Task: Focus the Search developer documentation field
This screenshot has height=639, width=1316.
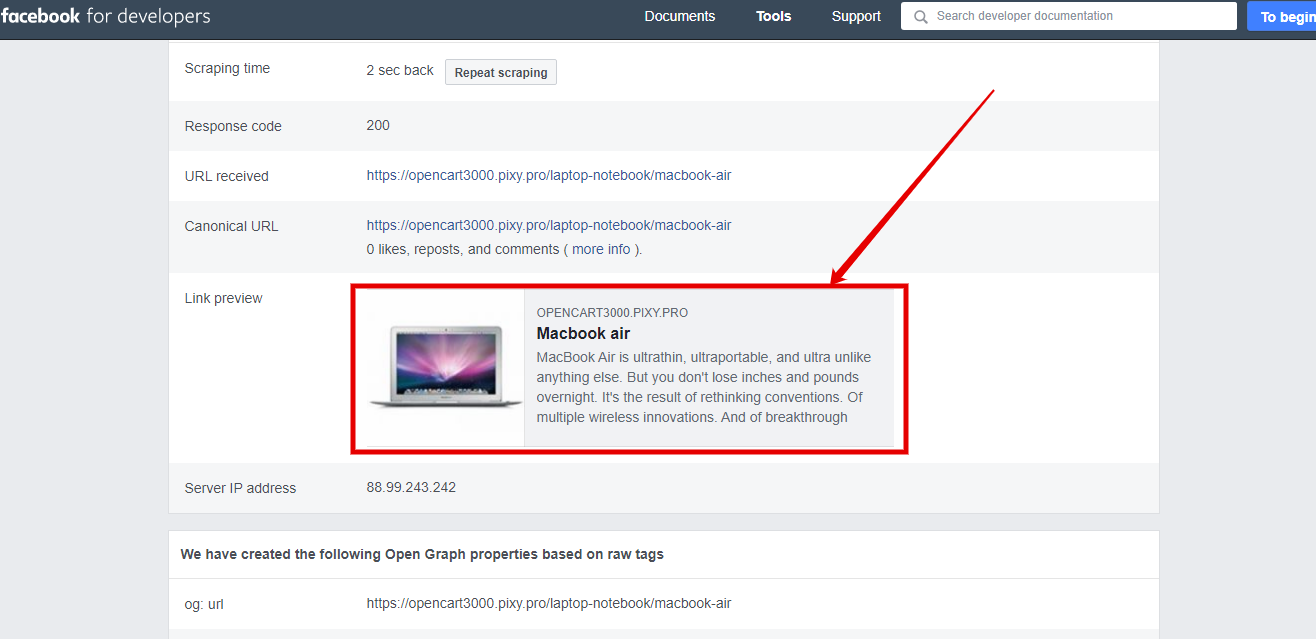Action: coord(1069,16)
